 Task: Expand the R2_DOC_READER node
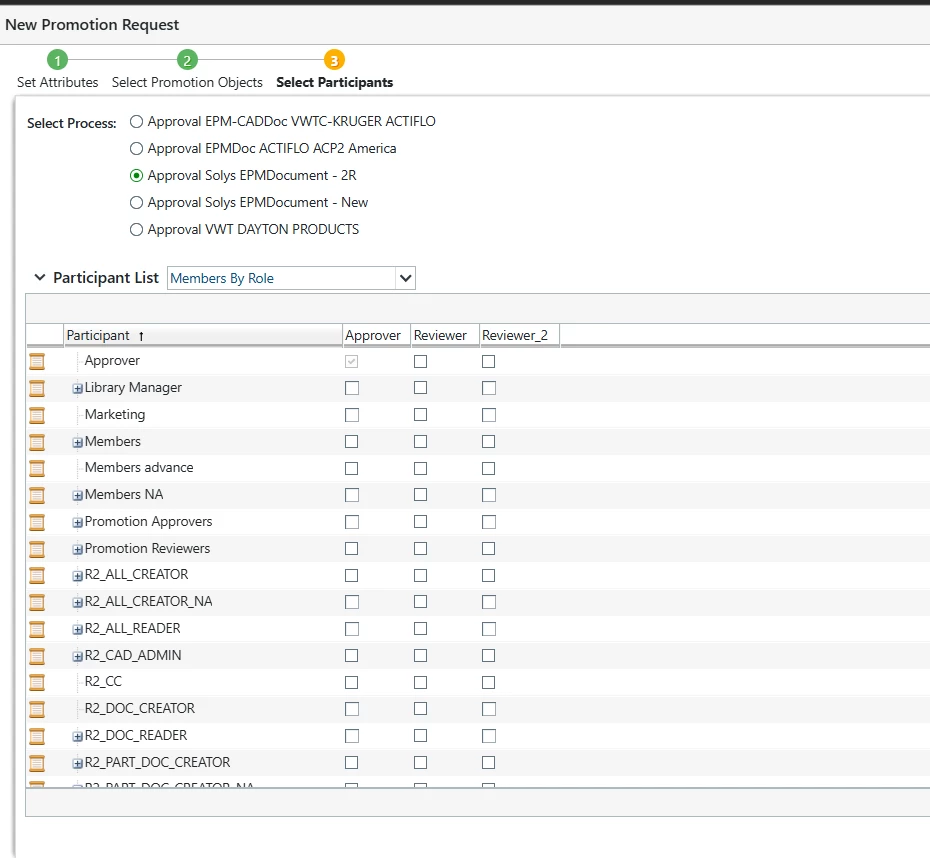pyautogui.click(x=78, y=737)
